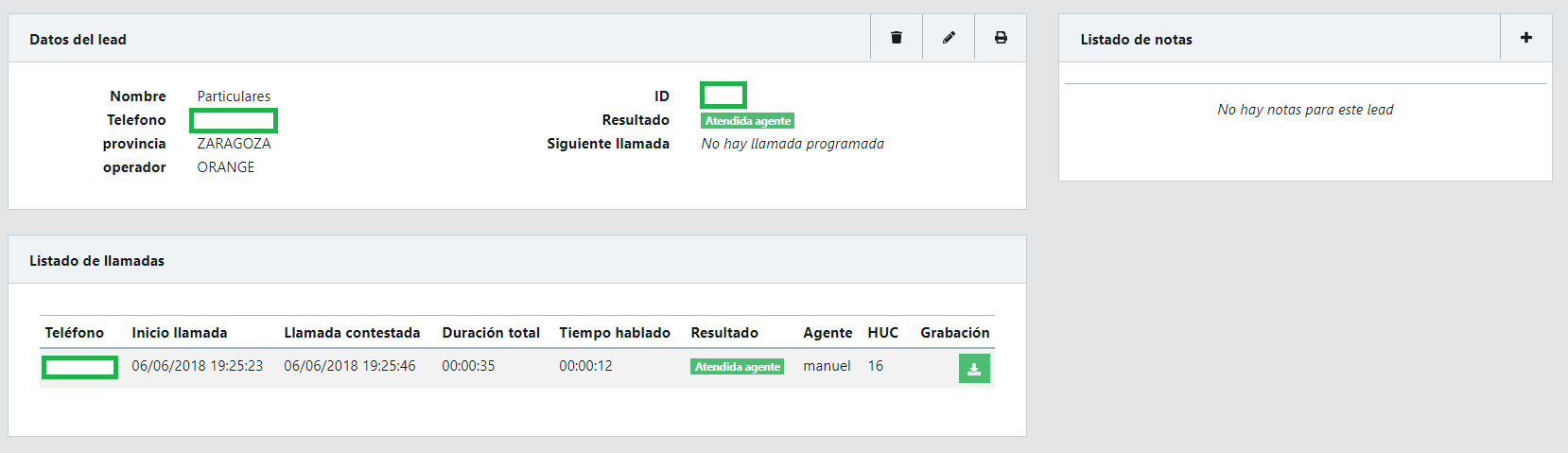The image size is (1568, 453).
Task: Add a new note with plus icon
Action: pyautogui.click(x=1525, y=38)
